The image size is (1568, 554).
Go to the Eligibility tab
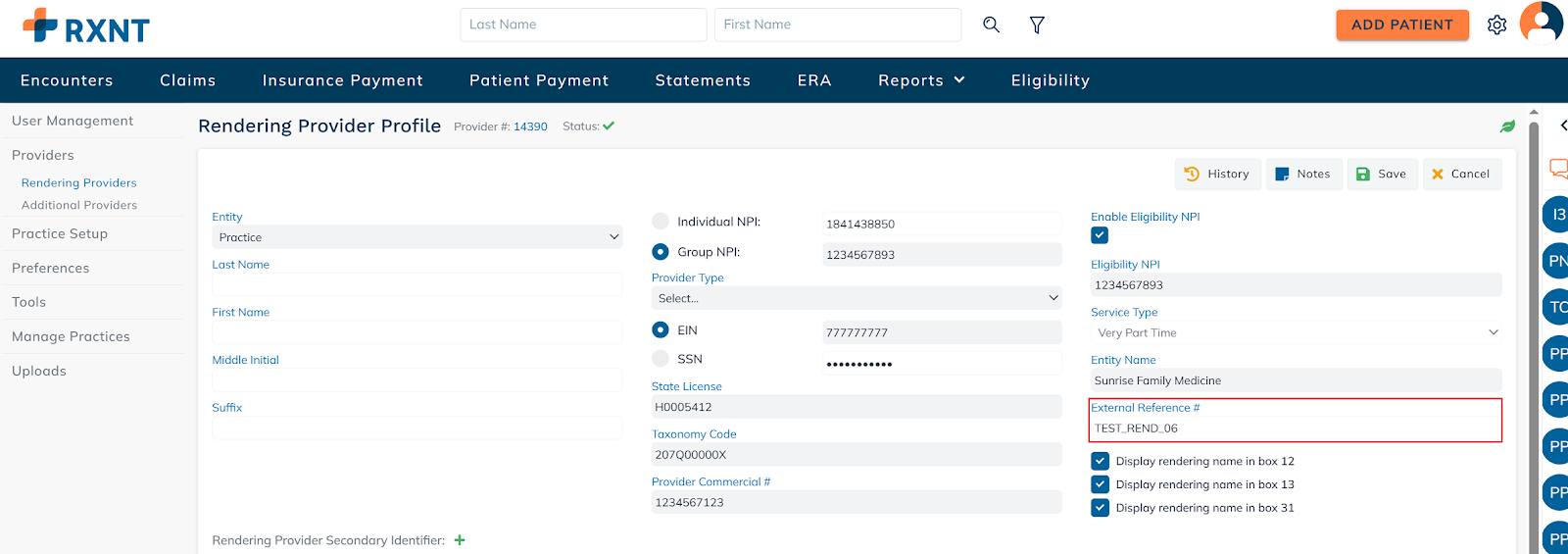[1050, 80]
